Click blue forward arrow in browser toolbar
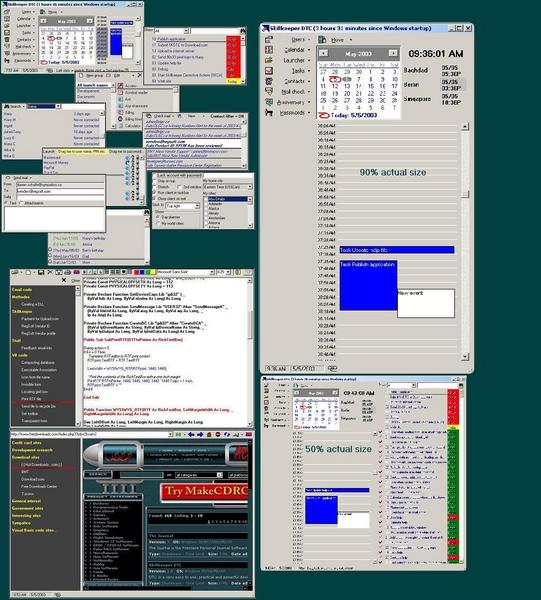 (200, 434)
